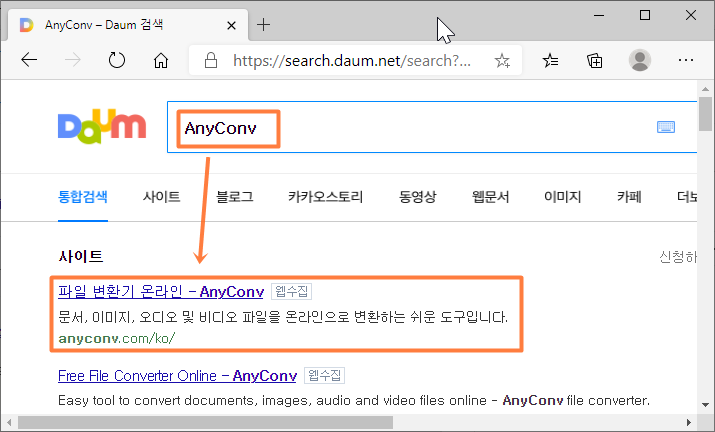715x432 pixels.
Task: Open the browser Settings and more menu
Action: [686, 60]
